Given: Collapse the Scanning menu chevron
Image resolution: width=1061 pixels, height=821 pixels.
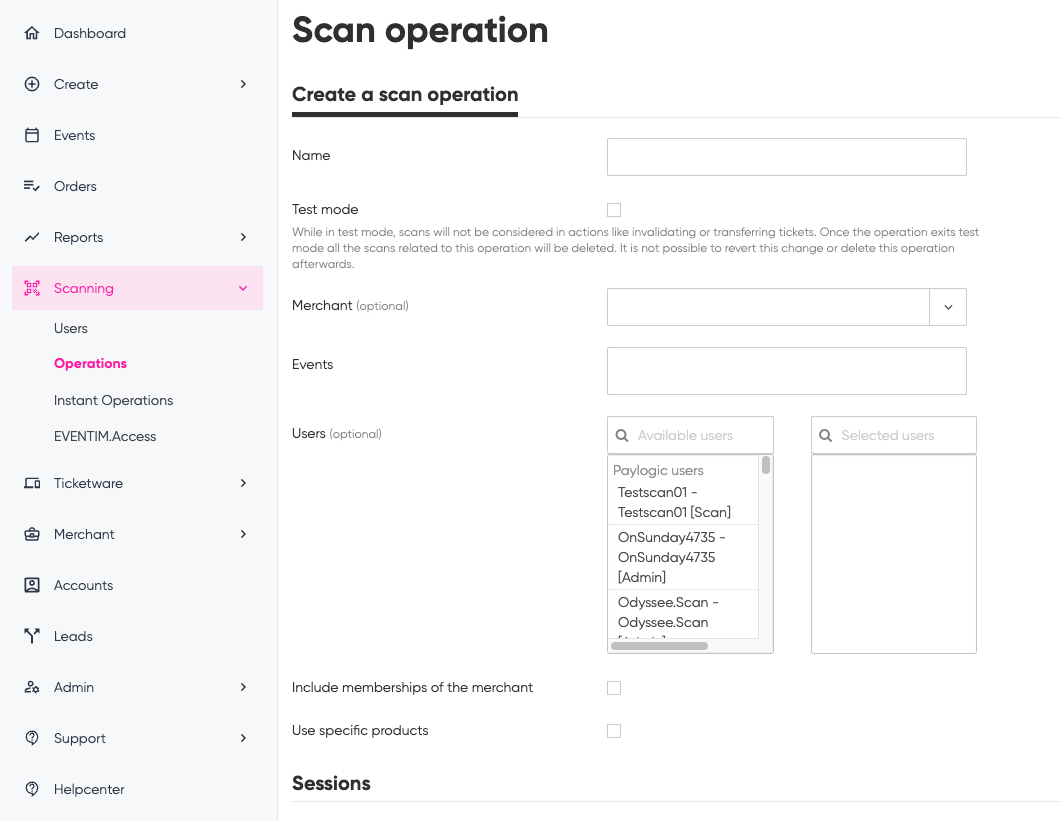Looking at the screenshot, I should pos(243,288).
